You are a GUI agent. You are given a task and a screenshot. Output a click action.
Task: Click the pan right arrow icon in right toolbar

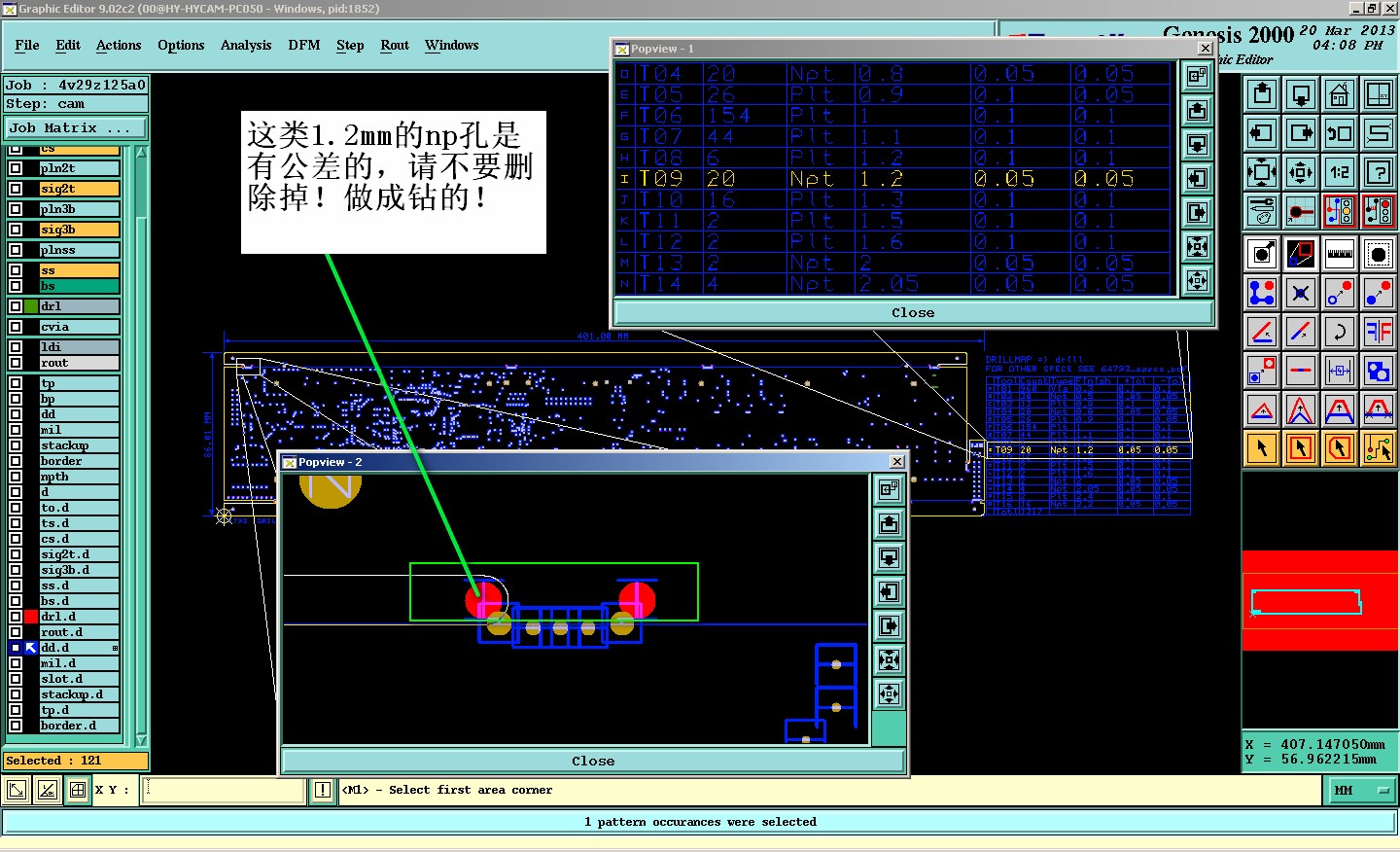1301,133
